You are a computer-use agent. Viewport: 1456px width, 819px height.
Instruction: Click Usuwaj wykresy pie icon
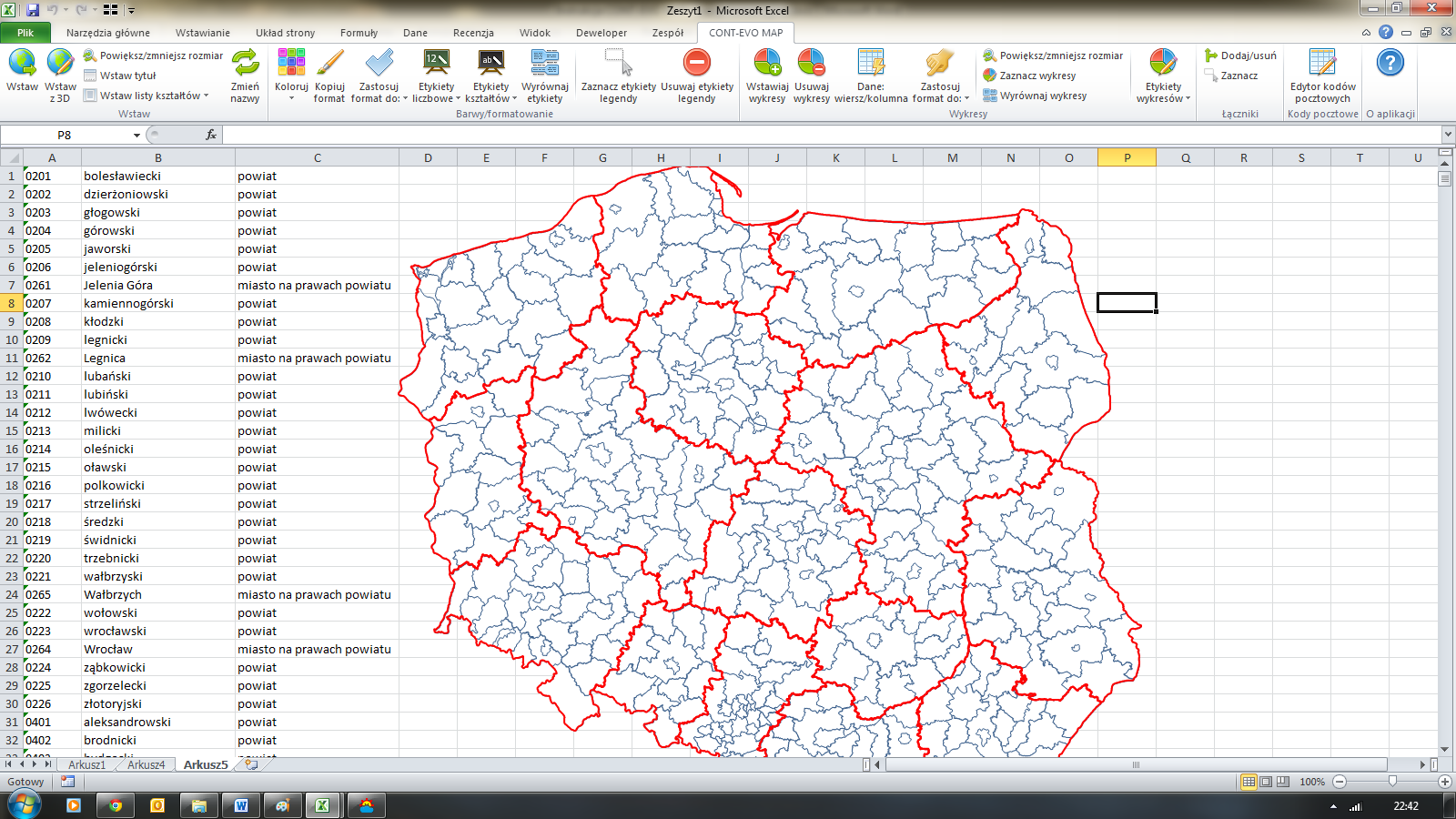click(x=811, y=64)
